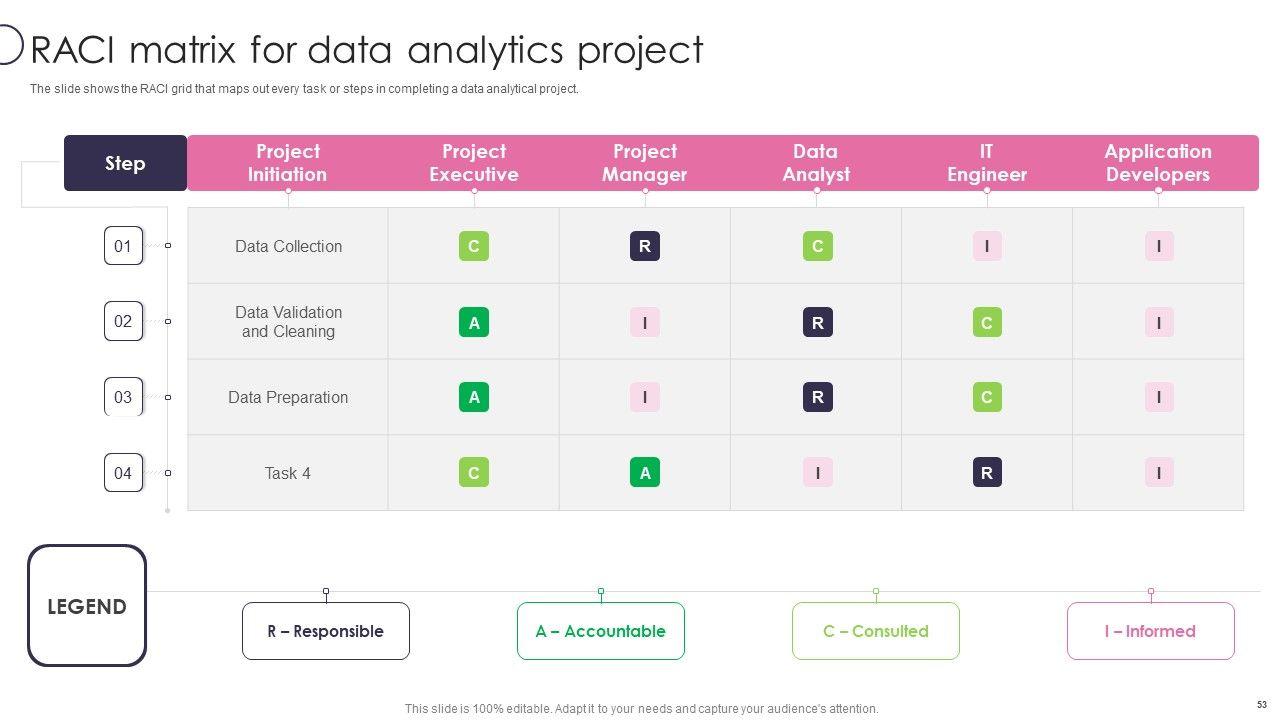
Task: Click the R badge in the Data Collection row
Action: 645,246
